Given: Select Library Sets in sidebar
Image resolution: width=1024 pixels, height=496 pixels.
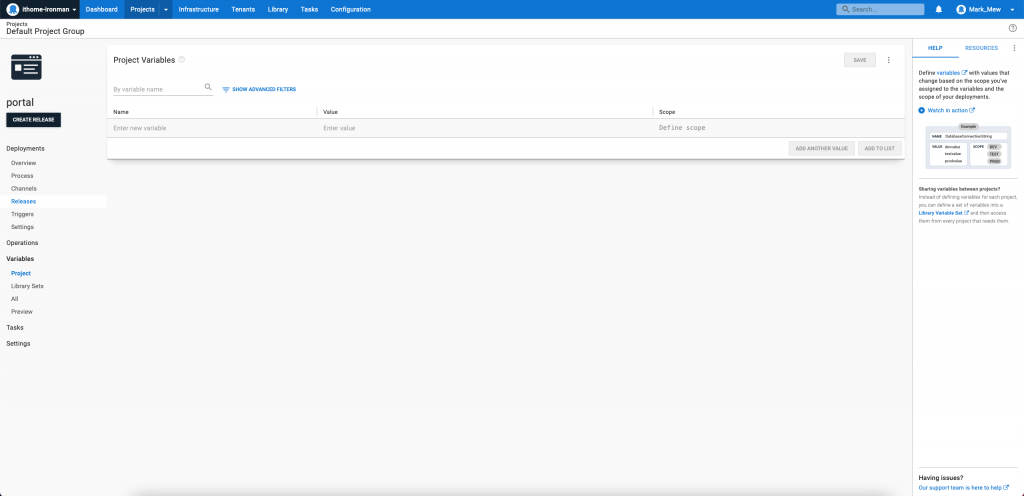Looking at the screenshot, I should (x=27, y=286).
